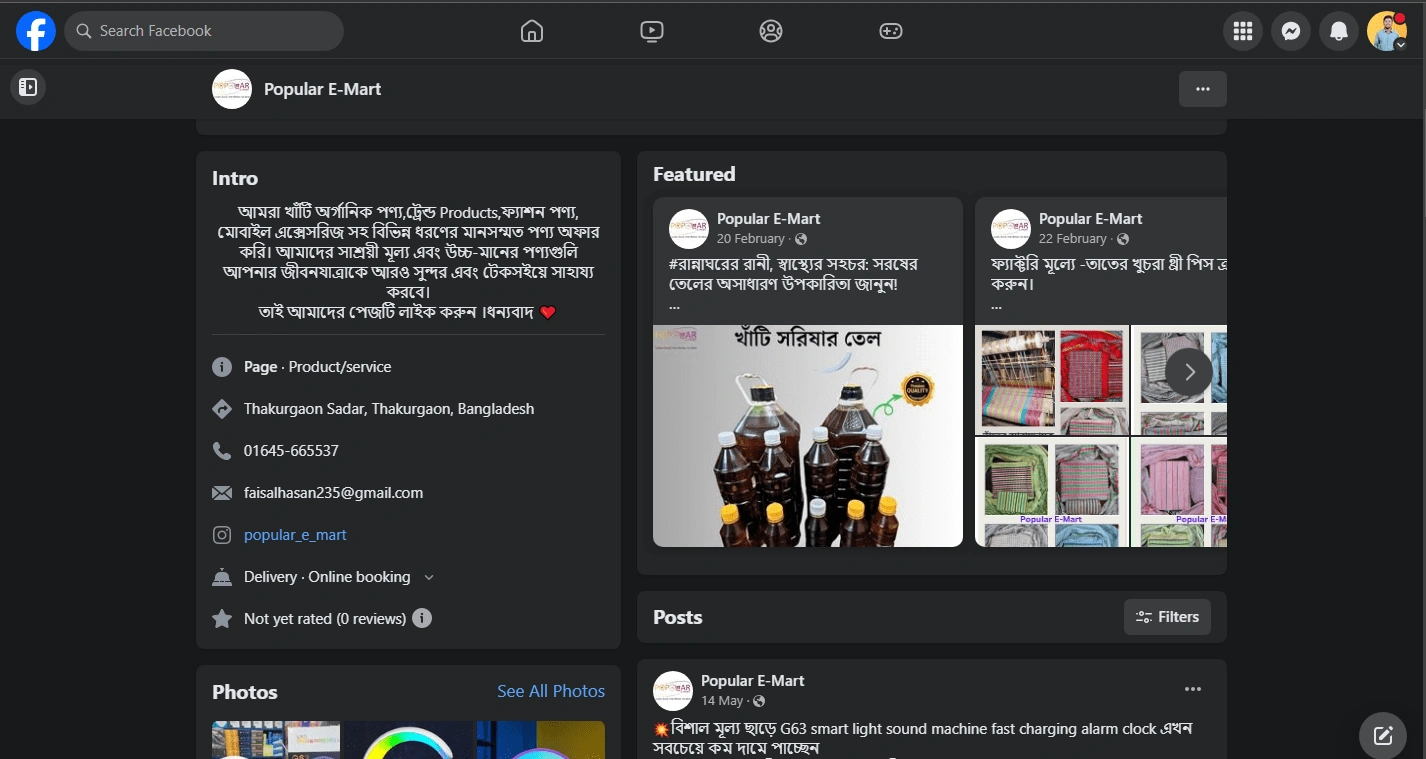
Task: Click the globe icon on 14 May post
Action: (759, 701)
